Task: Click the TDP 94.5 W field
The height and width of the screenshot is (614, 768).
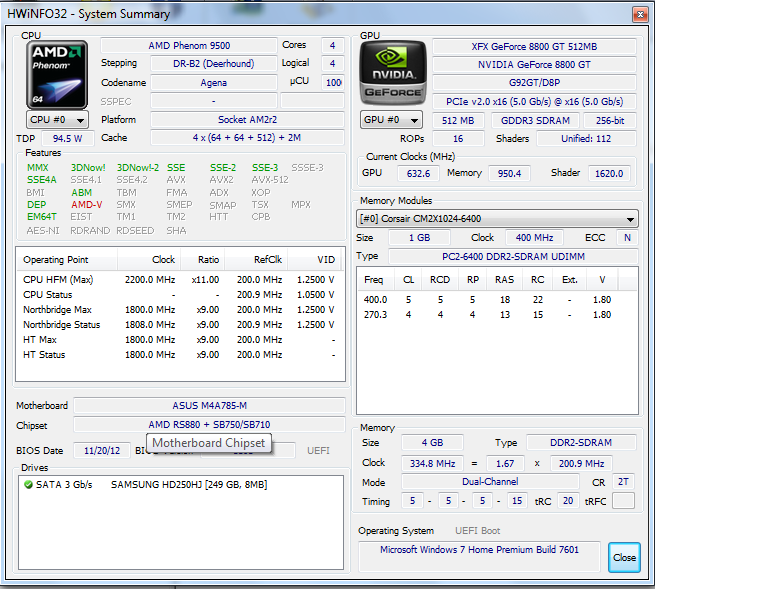Action: point(68,139)
